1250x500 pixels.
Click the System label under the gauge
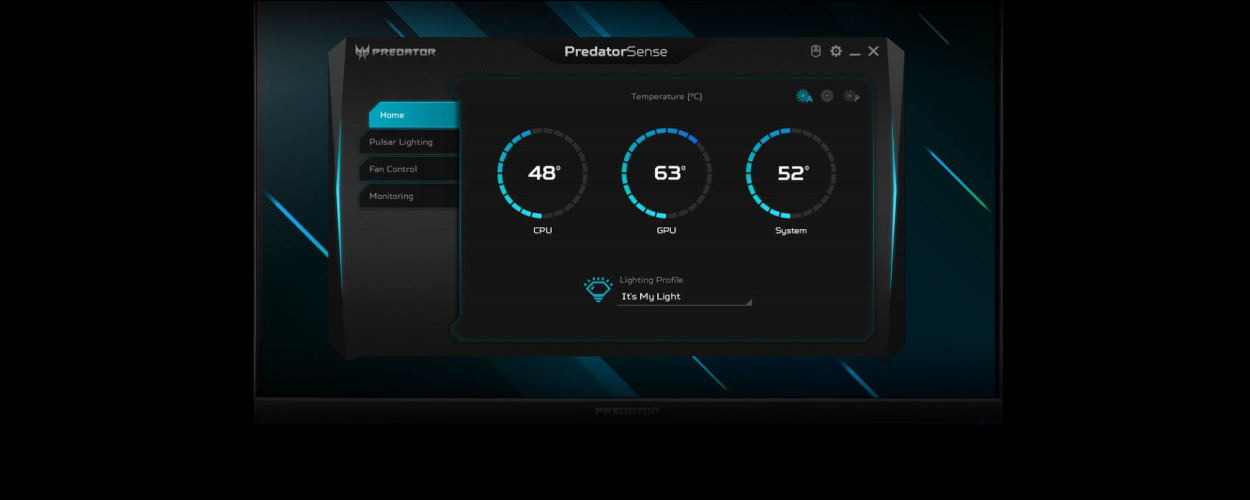(x=791, y=231)
